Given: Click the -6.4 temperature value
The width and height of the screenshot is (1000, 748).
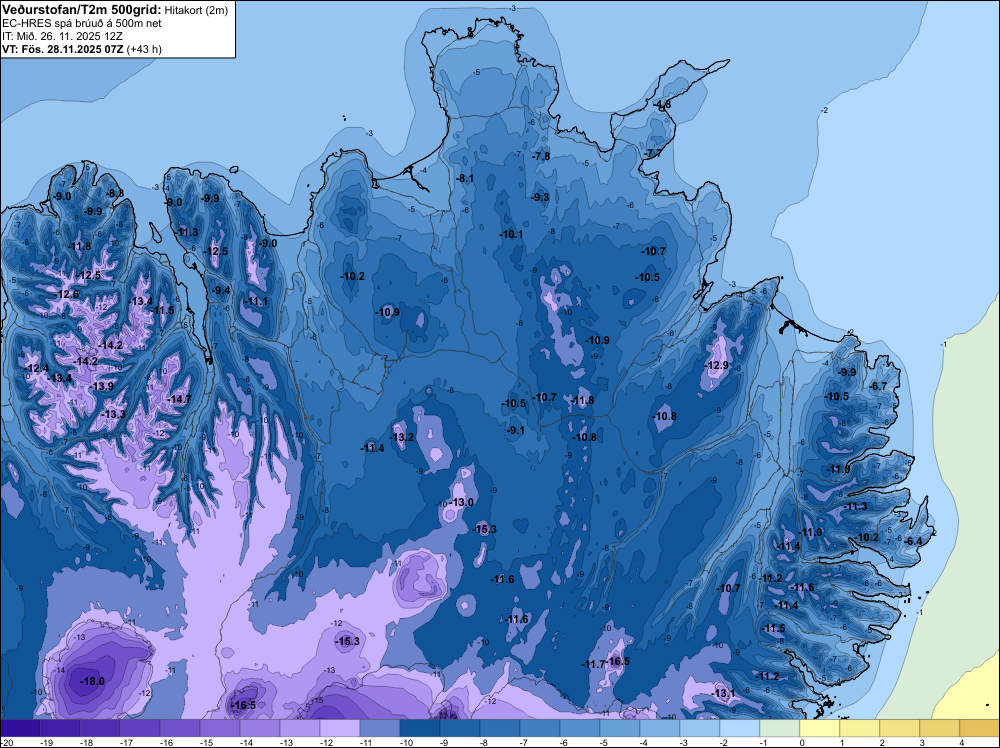Looking at the screenshot, I should coord(914,541).
